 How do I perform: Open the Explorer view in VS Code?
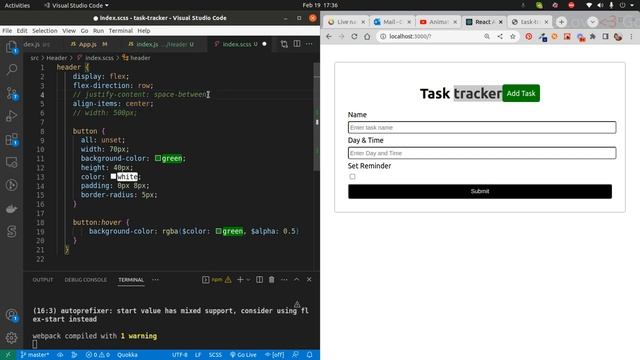11,47
